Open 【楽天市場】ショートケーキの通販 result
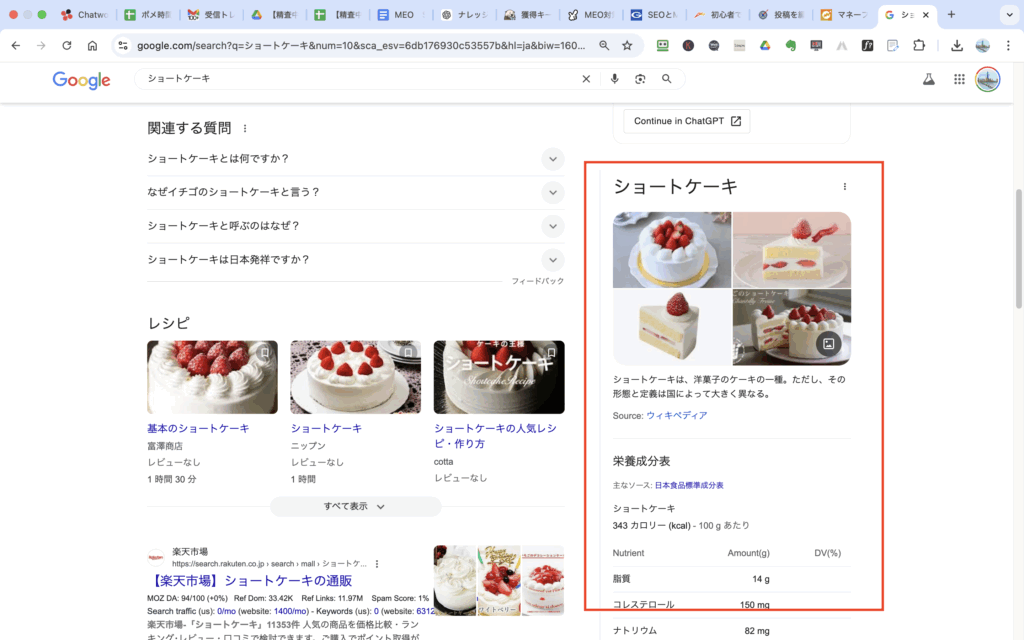Image resolution: width=1024 pixels, height=640 pixels. point(250,581)
